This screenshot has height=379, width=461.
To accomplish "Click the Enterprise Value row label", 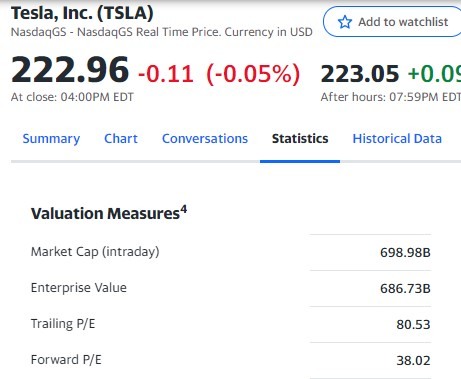I will [79, 288].
